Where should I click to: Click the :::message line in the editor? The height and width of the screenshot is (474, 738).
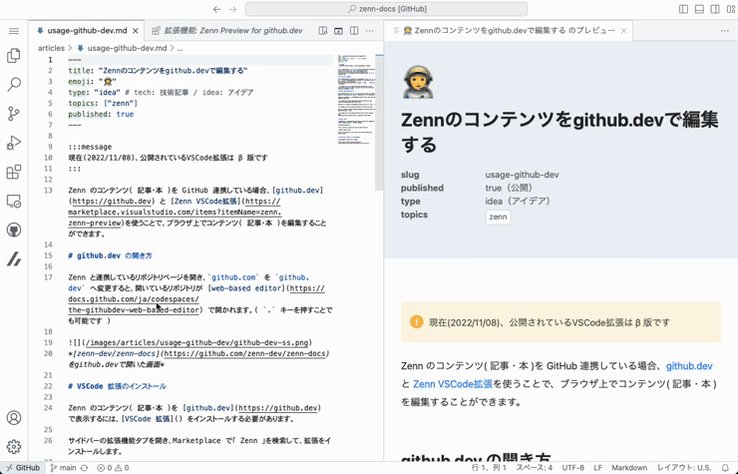(x=90, y=147)
